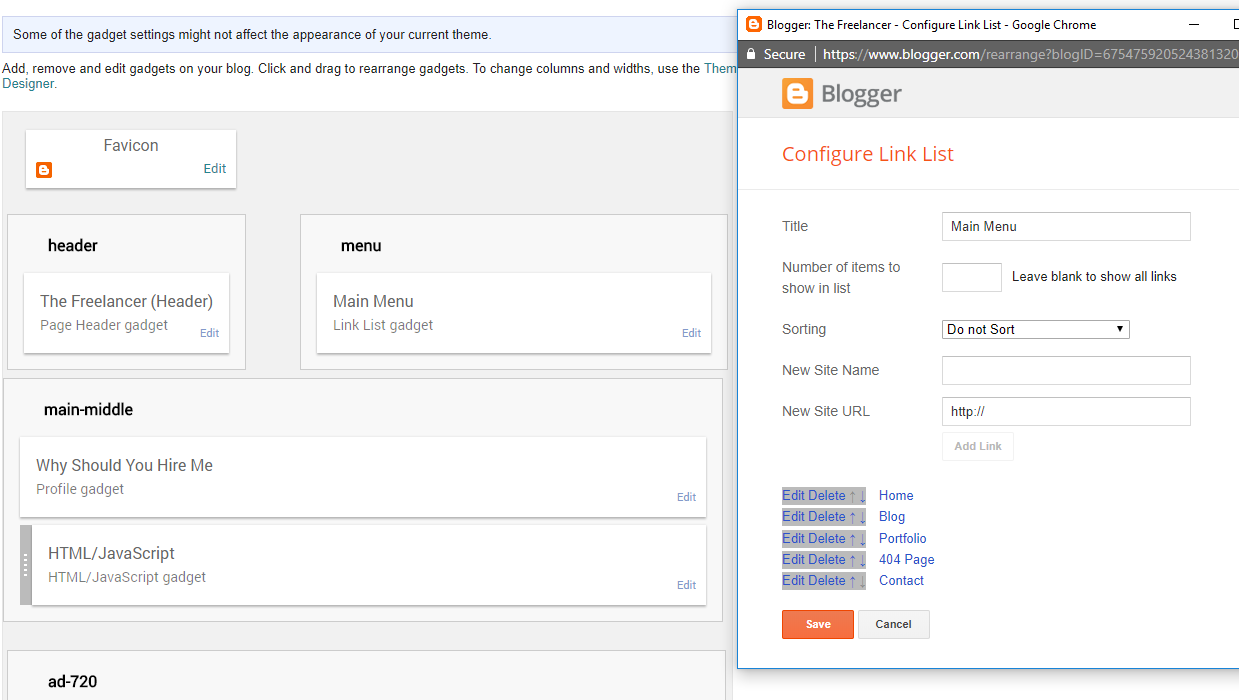The width and height of the screenshot is (1239, 700).
Task: Click the Blogger favicon in the Chrome title bar
Action: tap(754, 24)
